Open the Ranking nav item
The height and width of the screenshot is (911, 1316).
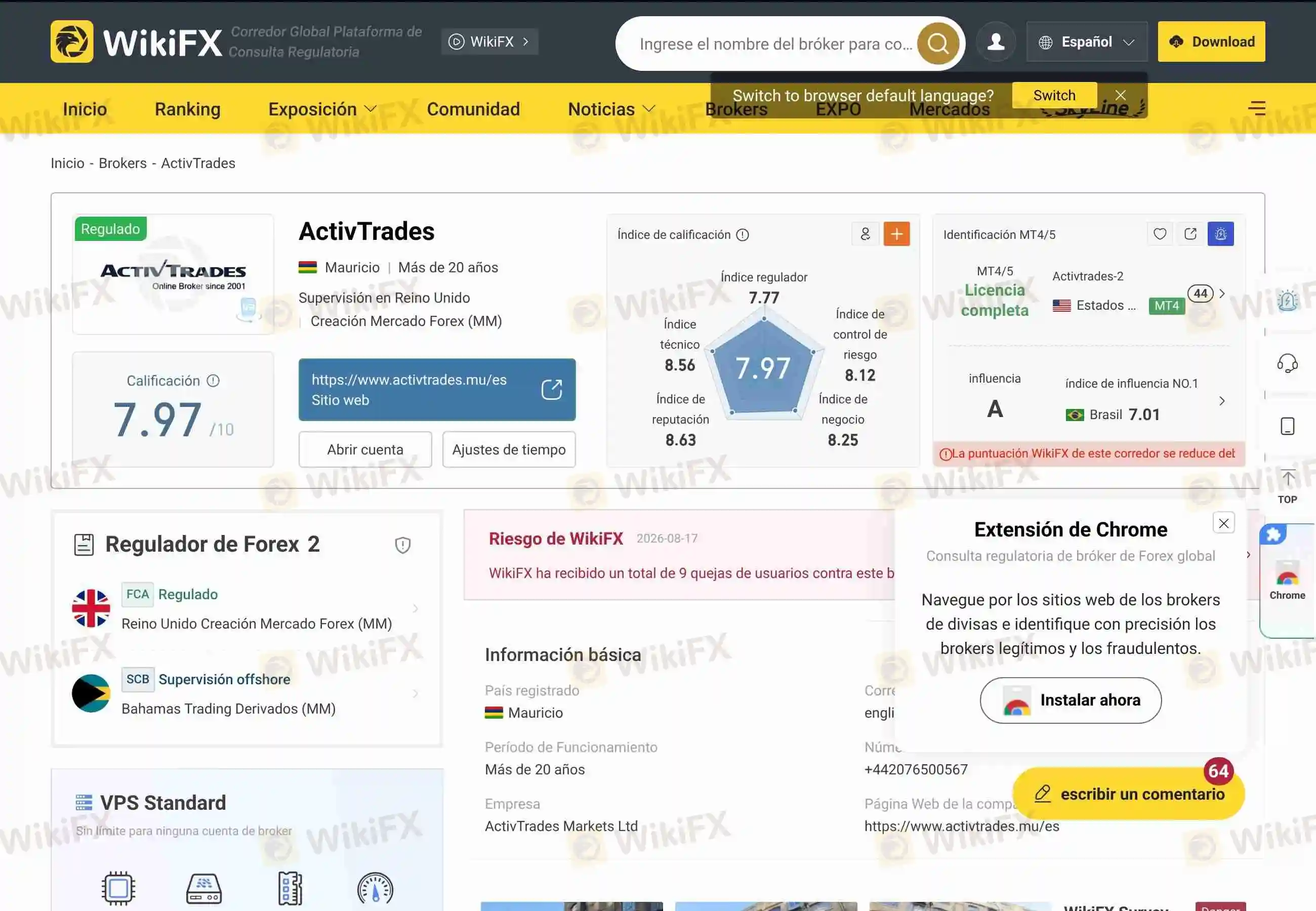click(x=188, y=109)
